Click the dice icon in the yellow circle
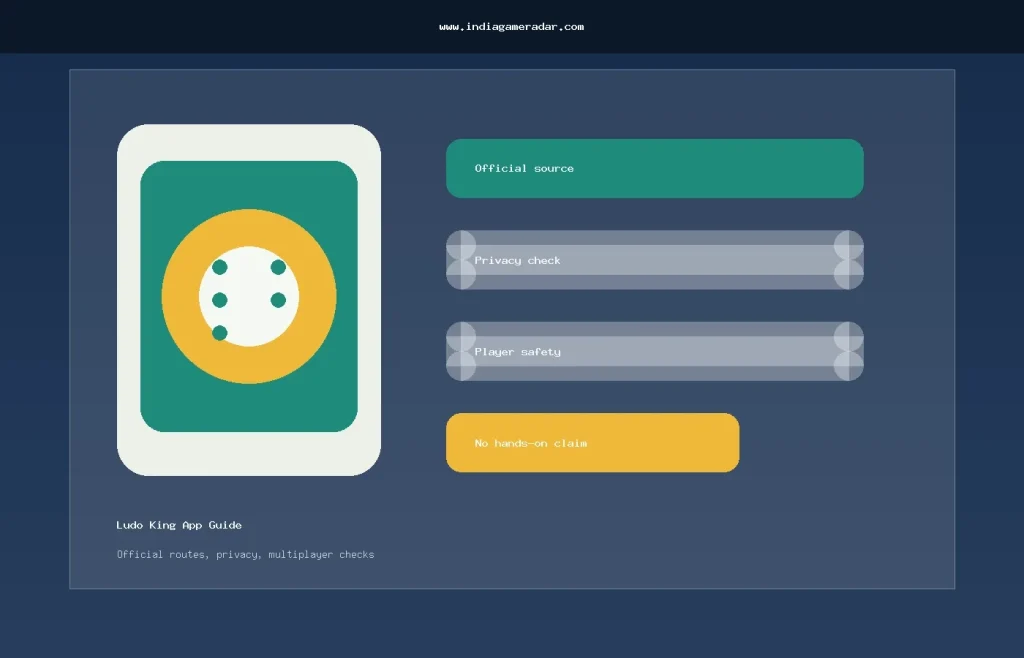 pos(249,296)
